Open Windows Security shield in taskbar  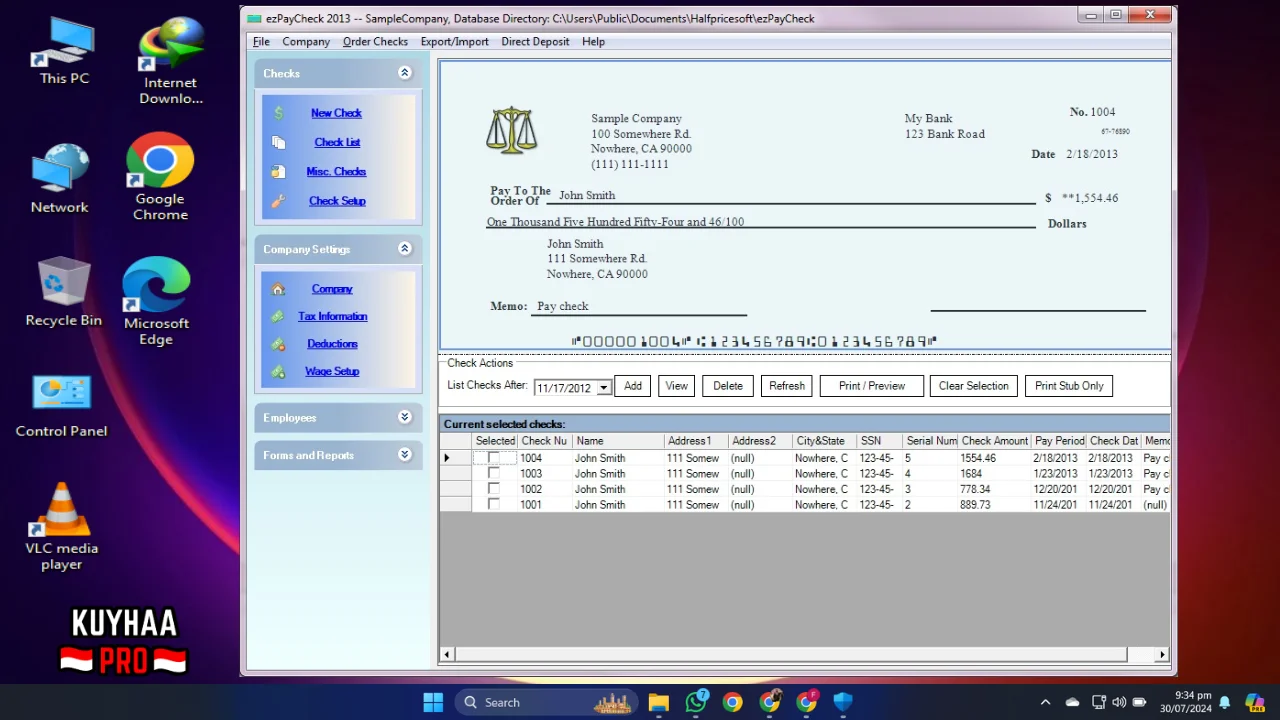pos(843,702)
